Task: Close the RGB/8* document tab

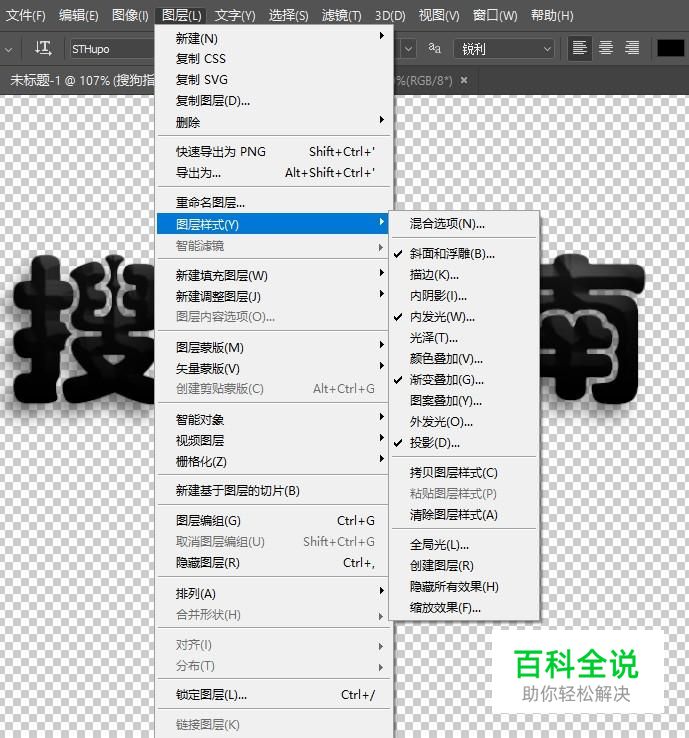Action: (464, 80)
